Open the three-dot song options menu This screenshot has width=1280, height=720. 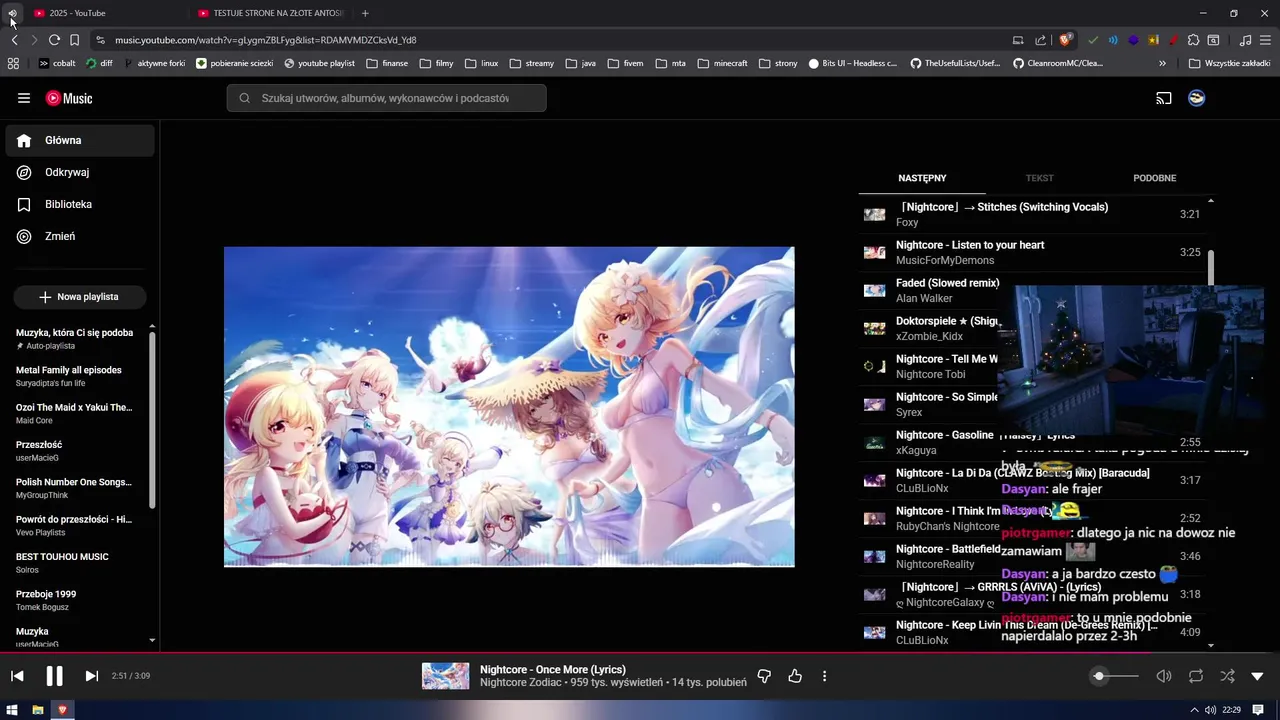(x=824, y=676)
